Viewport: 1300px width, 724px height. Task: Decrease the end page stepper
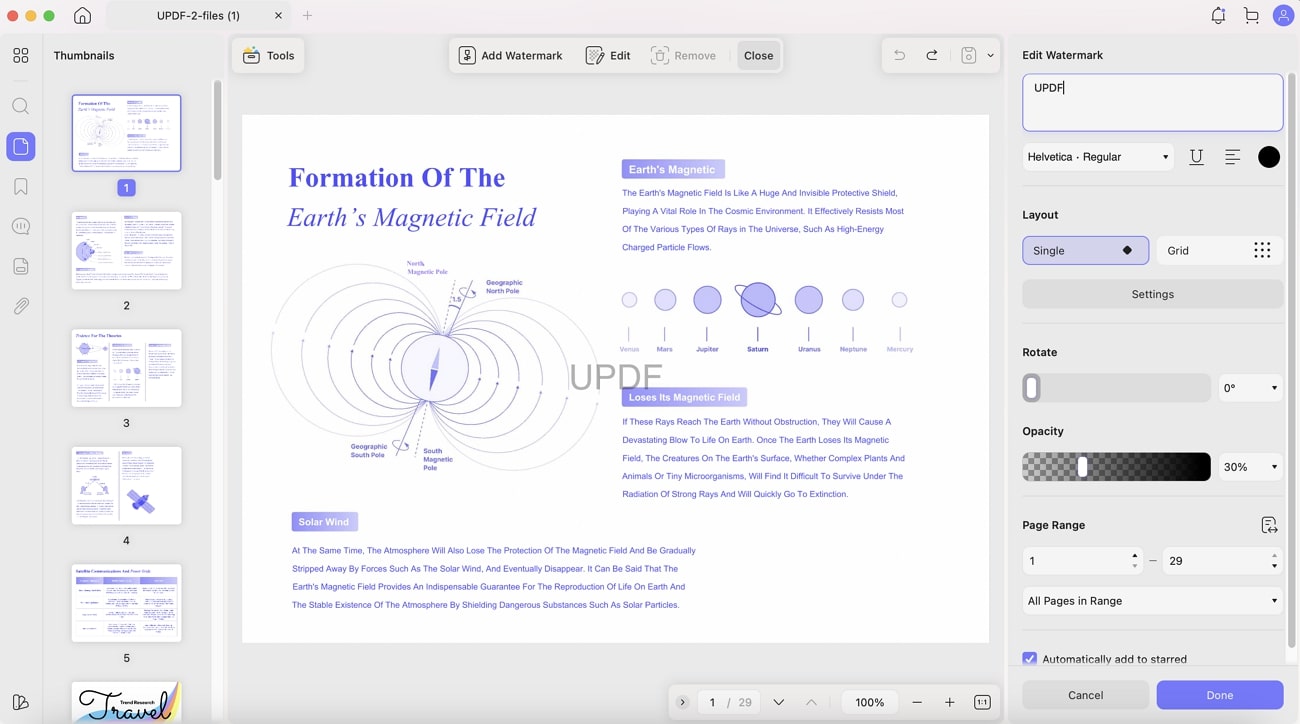(x=1274, y=567)
